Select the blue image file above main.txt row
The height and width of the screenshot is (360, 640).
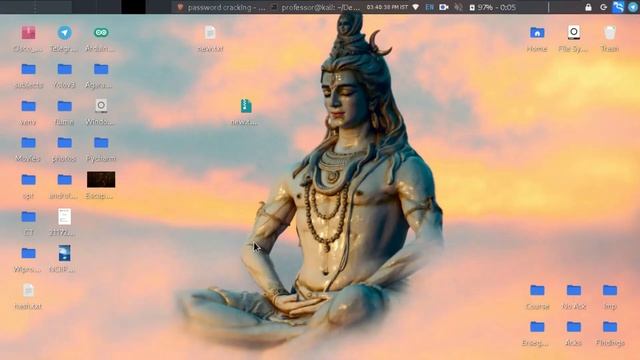64,253
